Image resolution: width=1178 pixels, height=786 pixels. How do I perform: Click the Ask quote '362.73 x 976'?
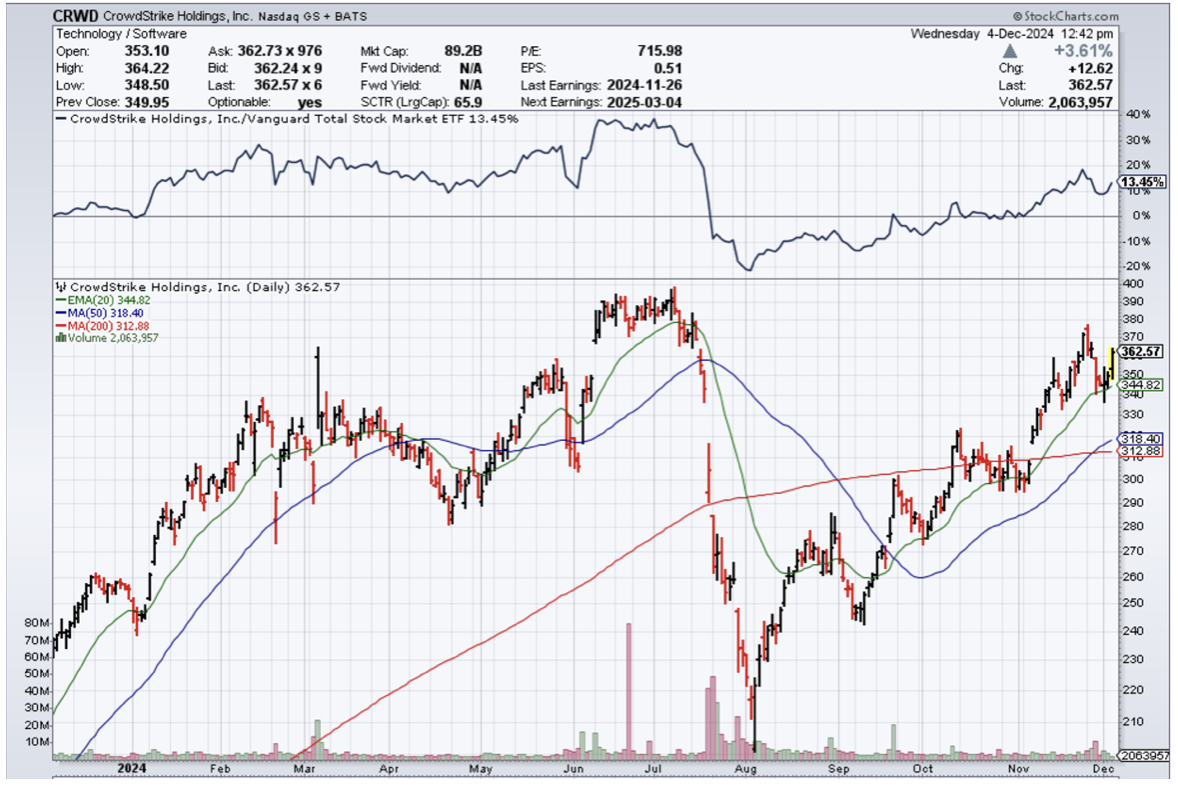[279, 51]
